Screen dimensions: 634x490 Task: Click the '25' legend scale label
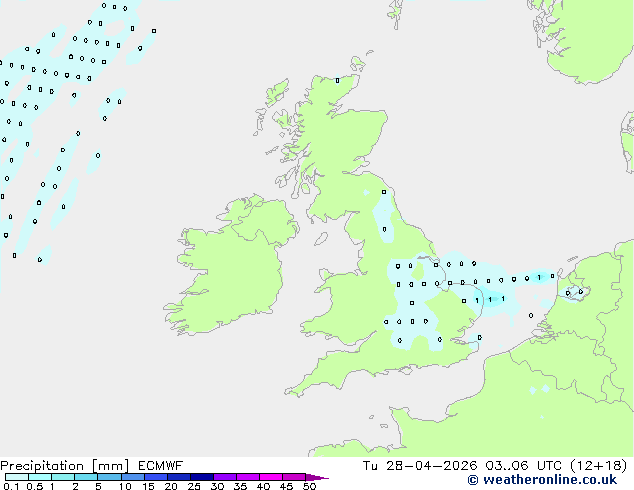click(x=194, y=486)
